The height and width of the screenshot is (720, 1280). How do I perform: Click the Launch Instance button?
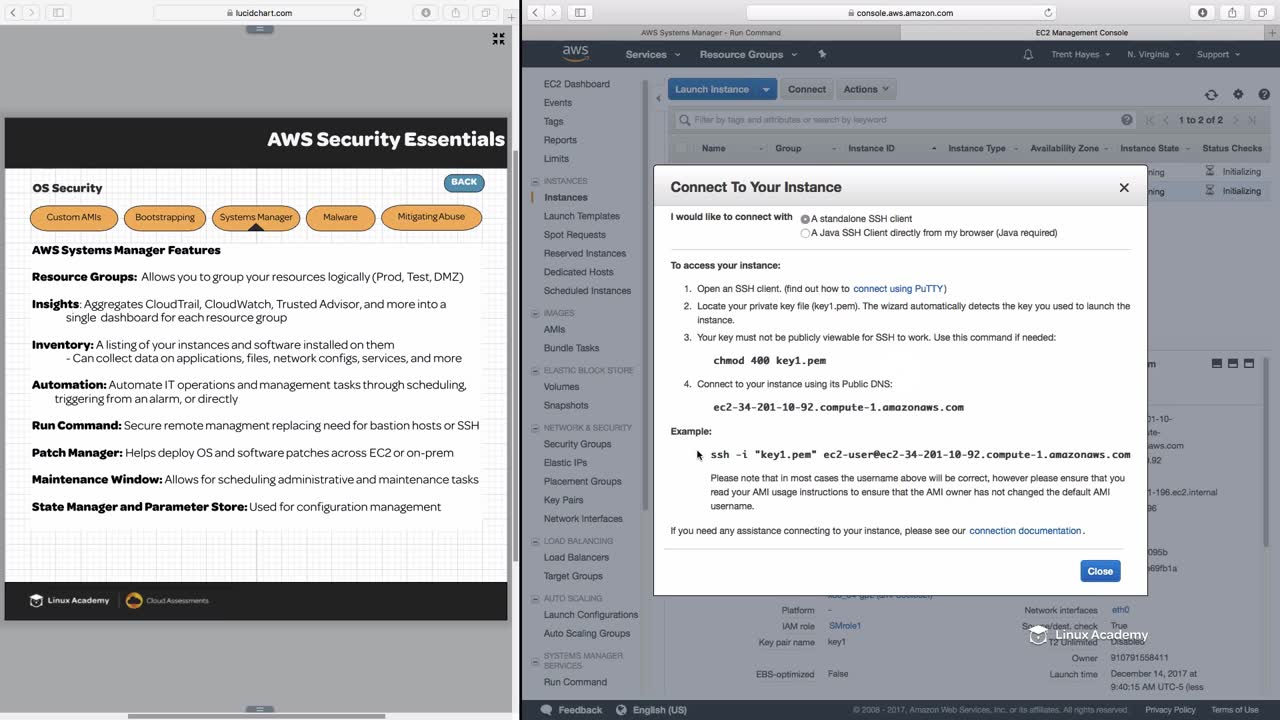pos(712,89)
